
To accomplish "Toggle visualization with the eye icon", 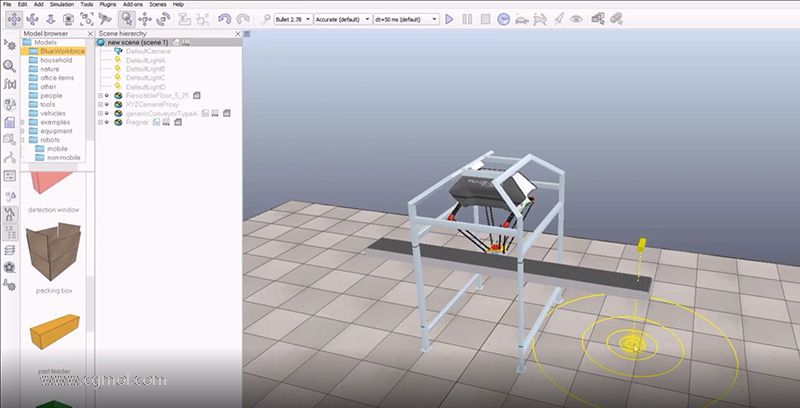I will (x=577, y=19).
